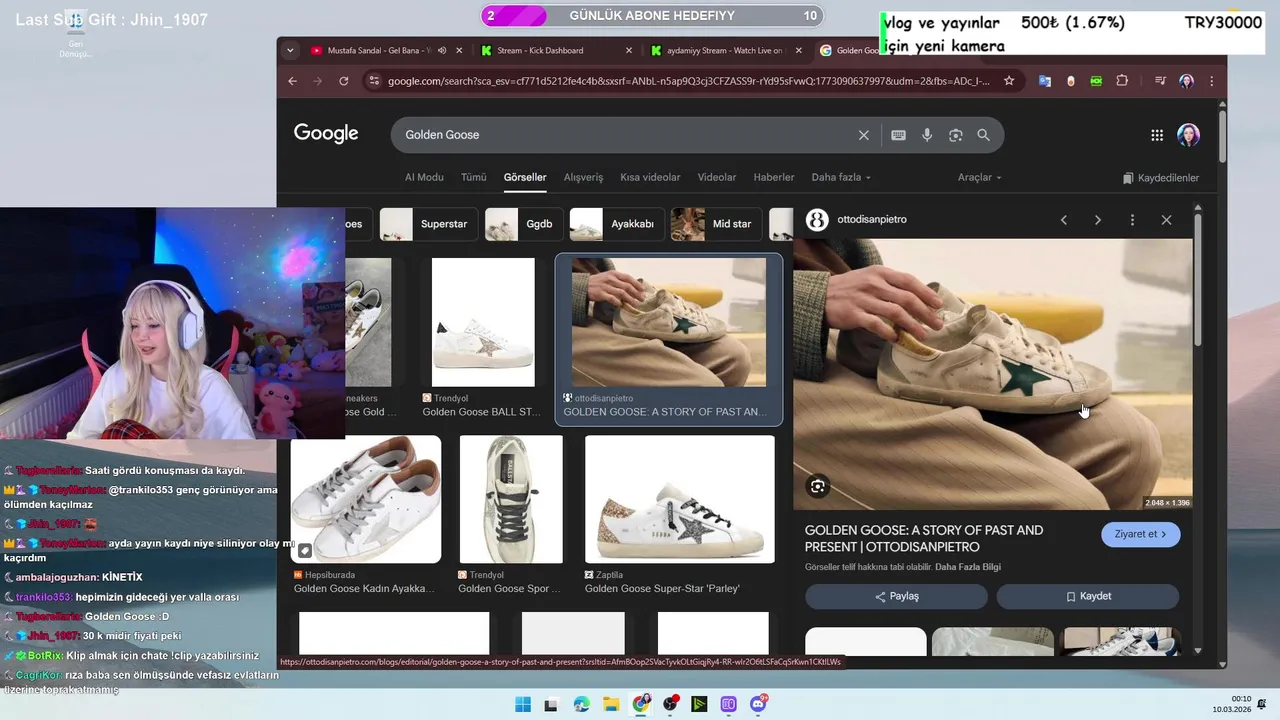The height and width of the screenshot is (720, 1280).
Task: Open the Windows Start menu
Action: coord(522,704)
